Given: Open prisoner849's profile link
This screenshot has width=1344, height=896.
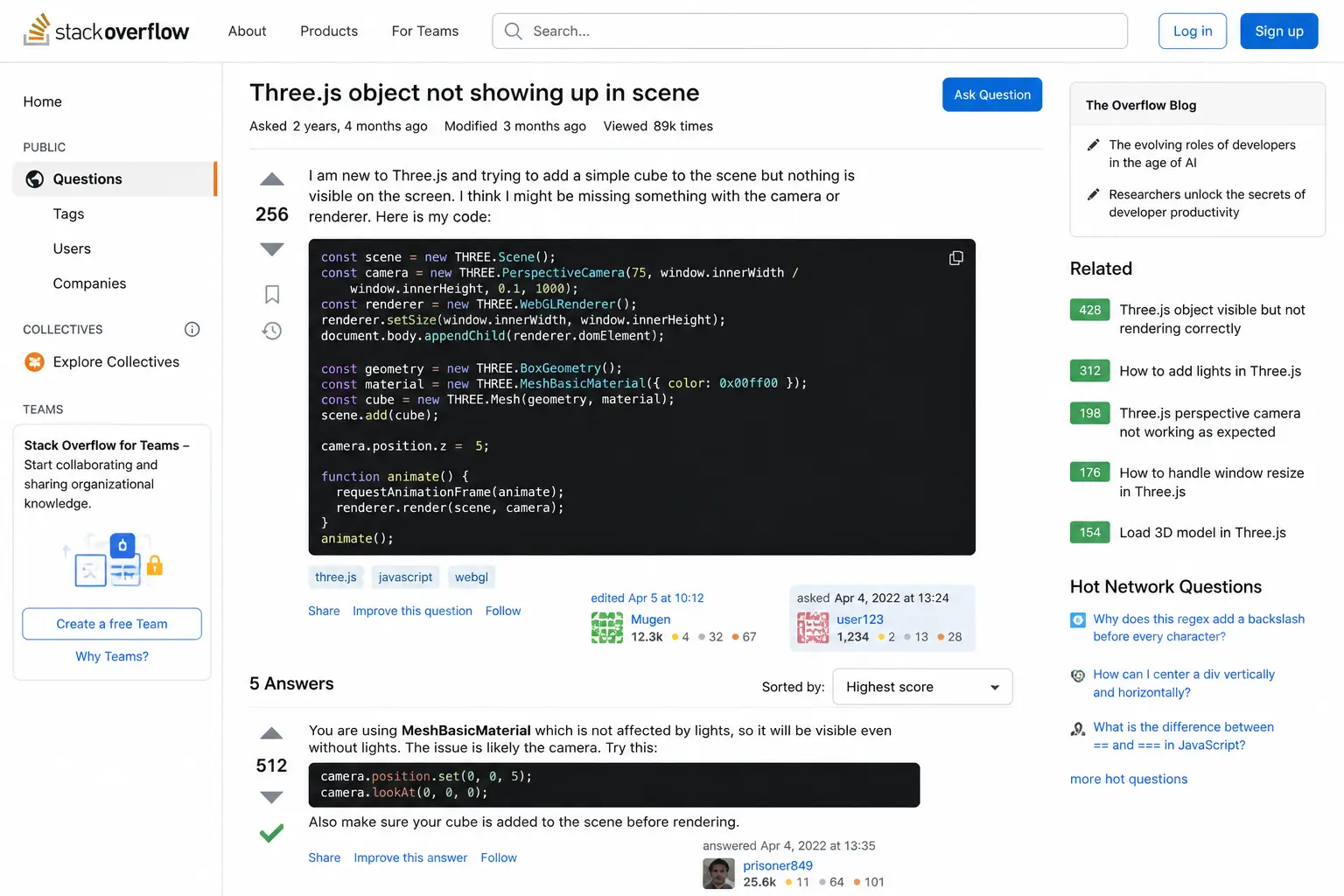Looking at the screenshot, I should tap(778, 866).
